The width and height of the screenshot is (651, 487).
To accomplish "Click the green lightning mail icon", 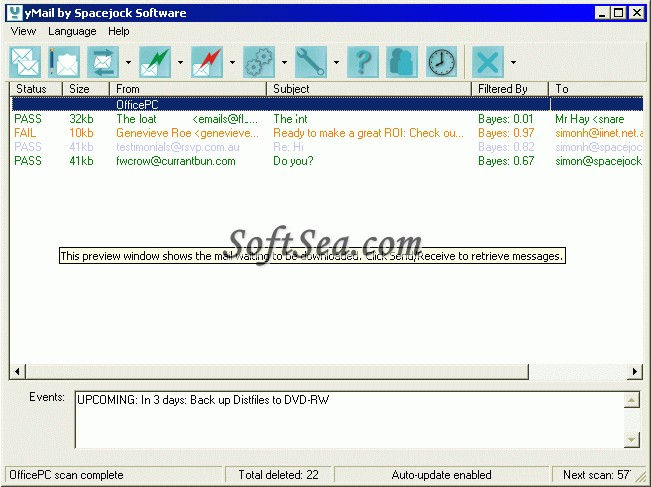I will tap(155, 62).
